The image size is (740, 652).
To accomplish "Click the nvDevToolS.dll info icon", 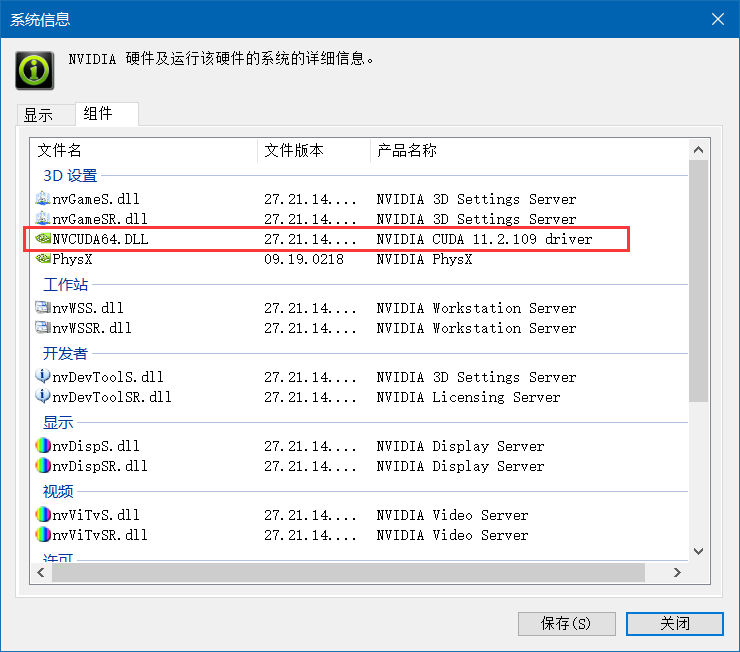I will tap(43, 376).
